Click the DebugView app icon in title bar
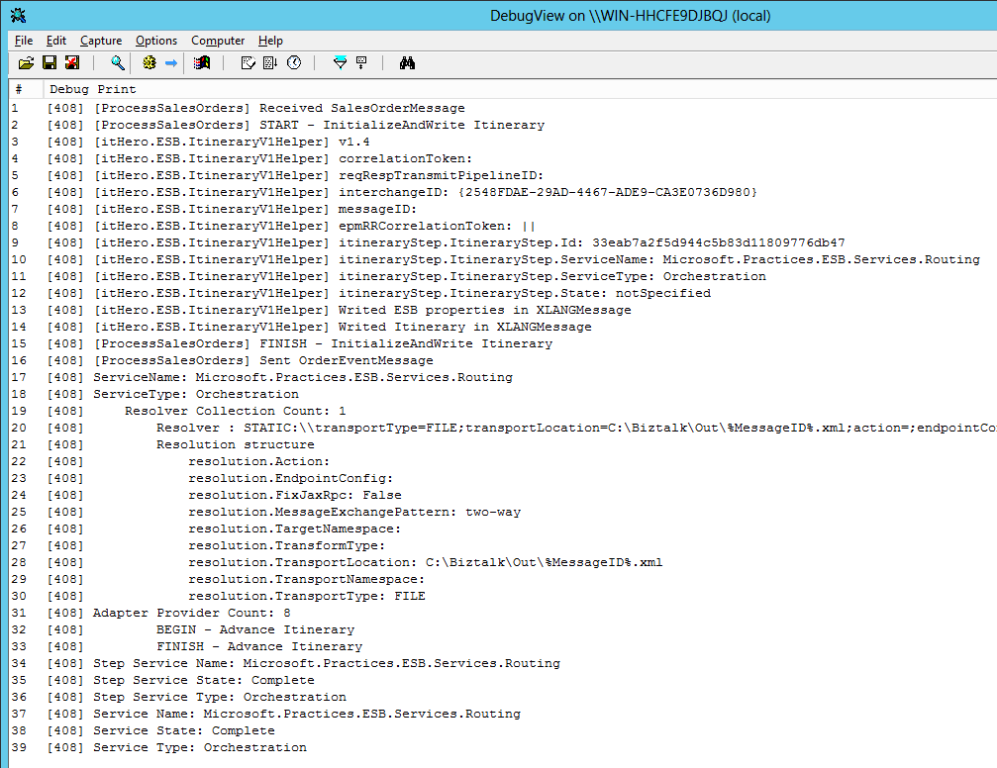Viewport: 997px width, 768px height. click(18, 15)
